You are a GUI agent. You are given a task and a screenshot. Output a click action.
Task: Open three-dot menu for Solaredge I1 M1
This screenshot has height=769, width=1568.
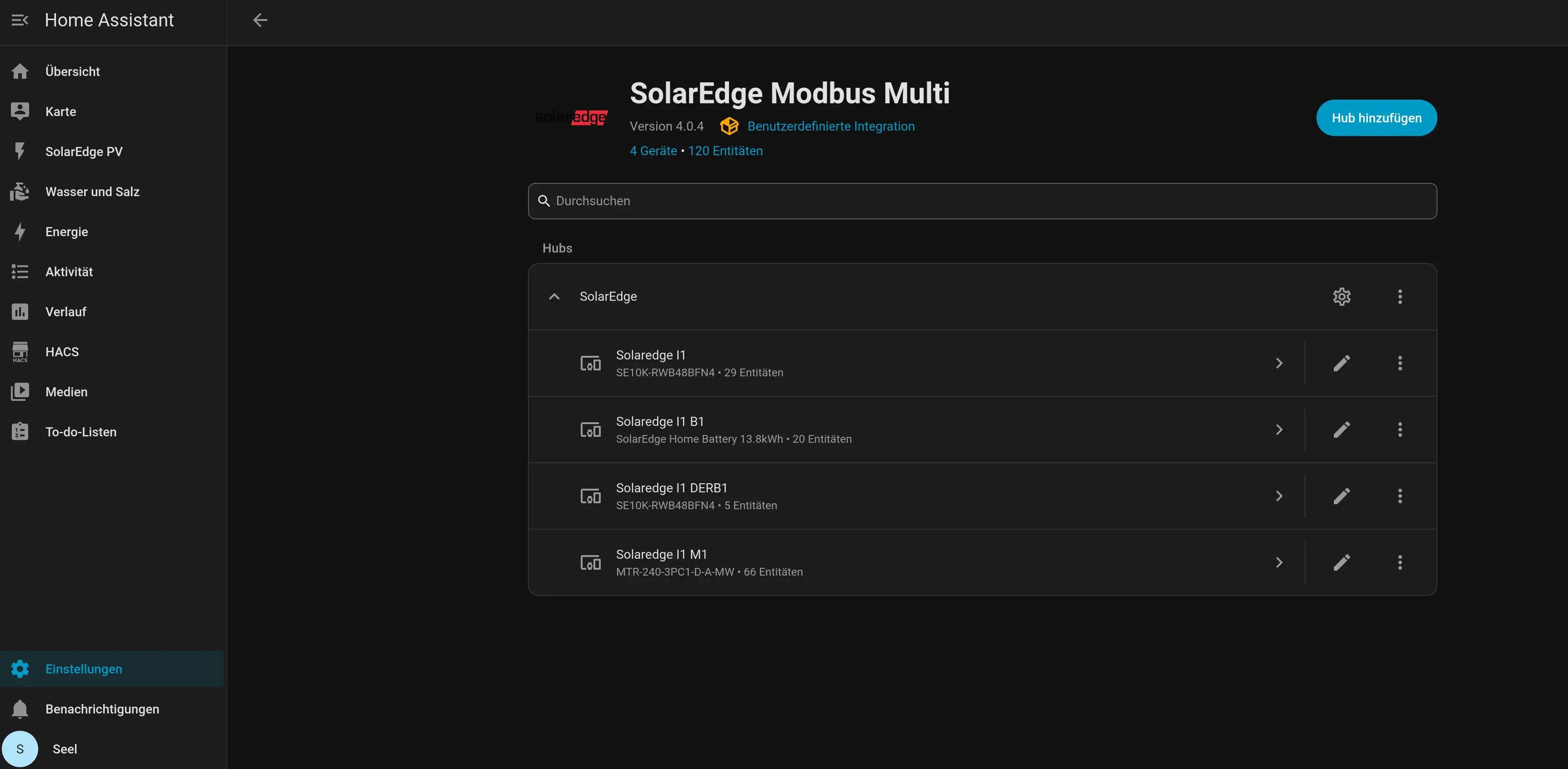click(x=1399, y=562)
